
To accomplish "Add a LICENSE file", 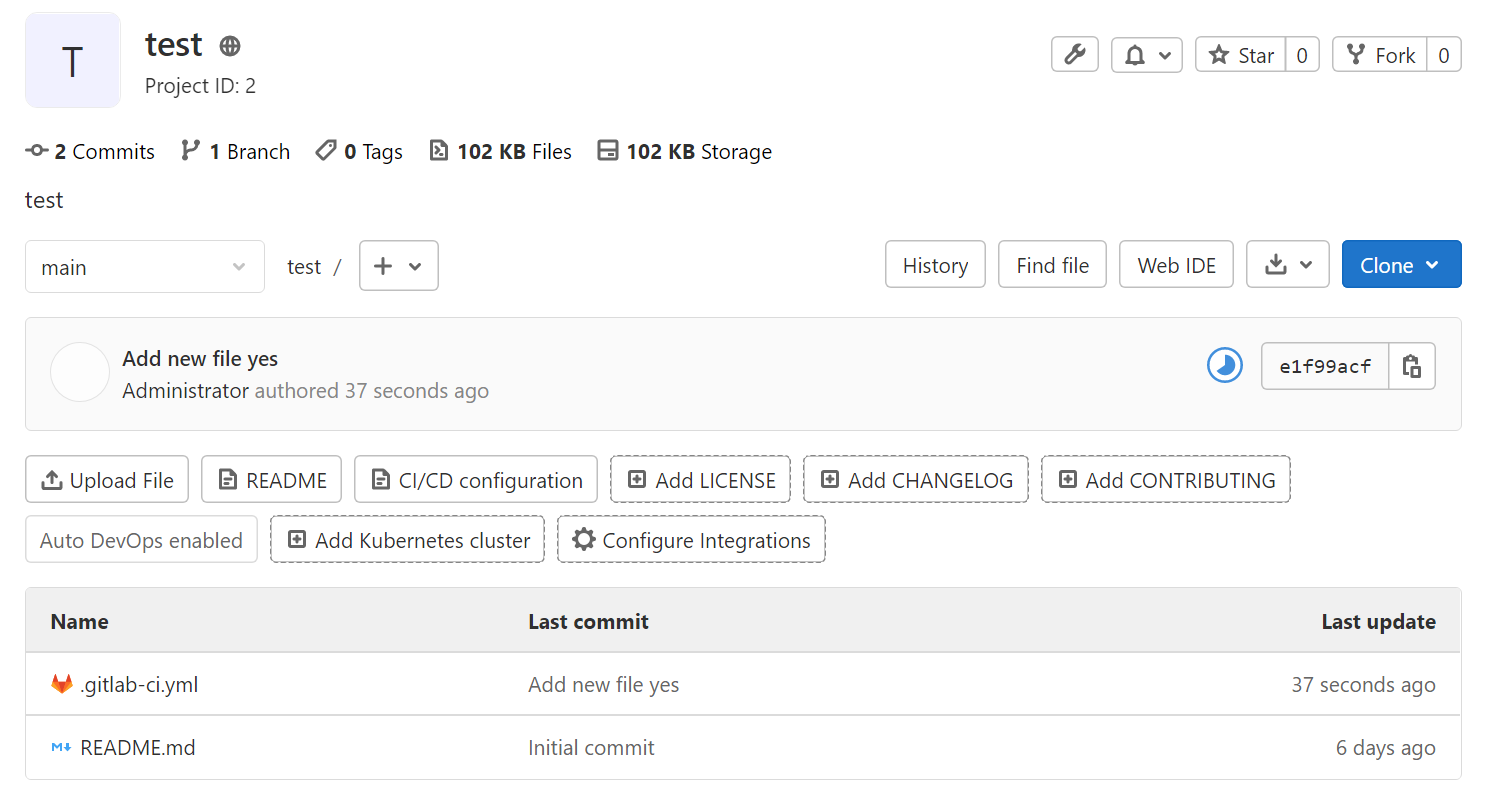I will [700, 479].
